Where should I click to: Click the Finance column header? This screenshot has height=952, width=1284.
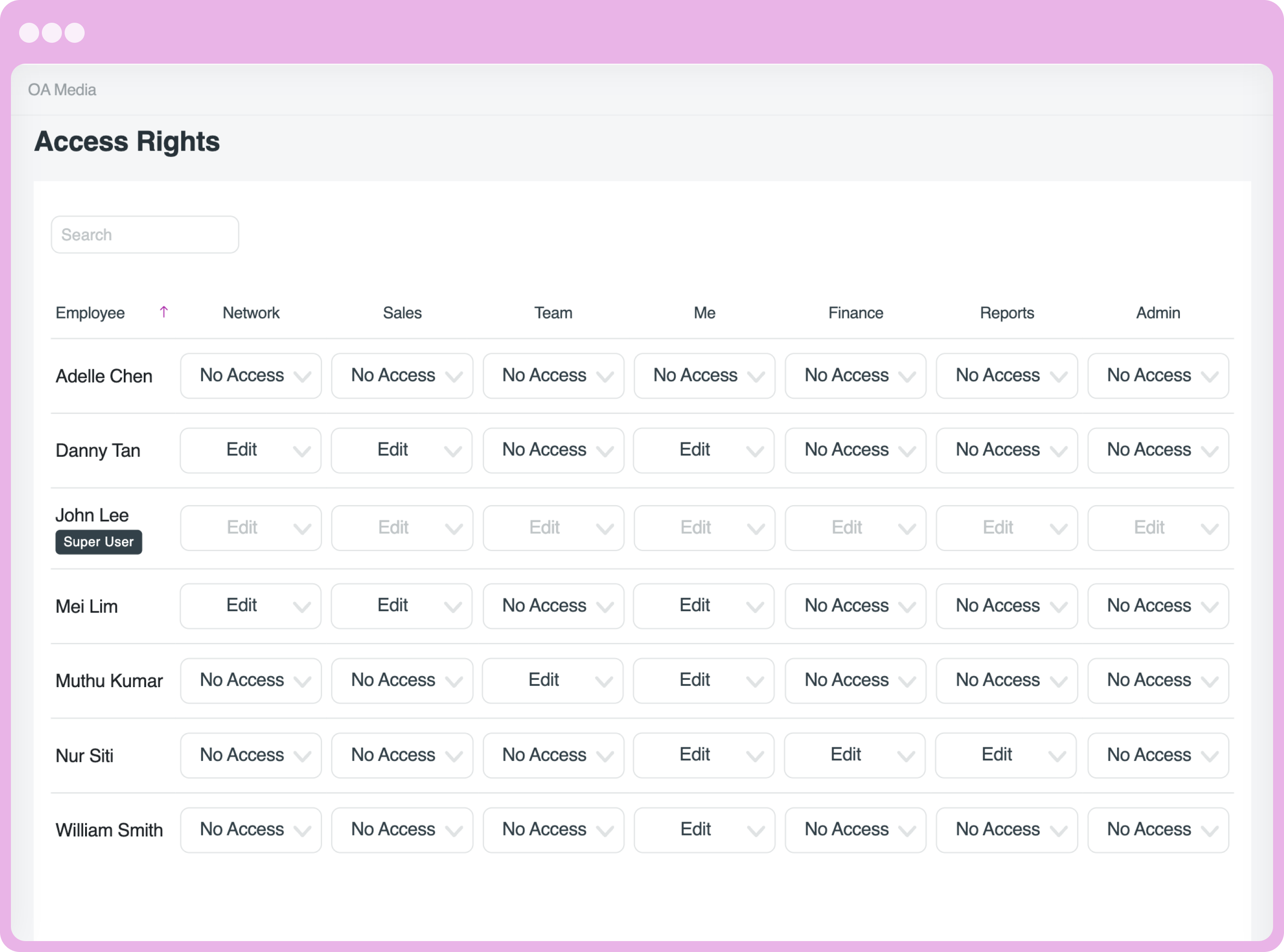855,313
